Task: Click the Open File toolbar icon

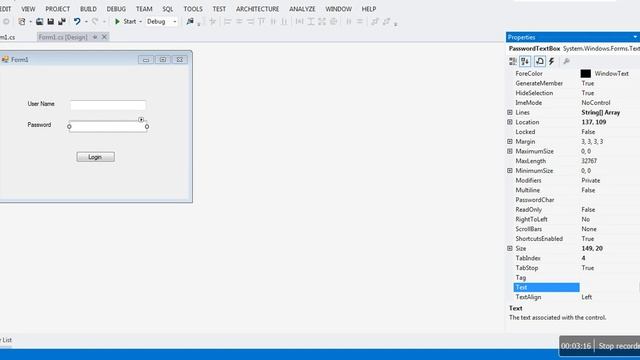Action: point(40,22)
